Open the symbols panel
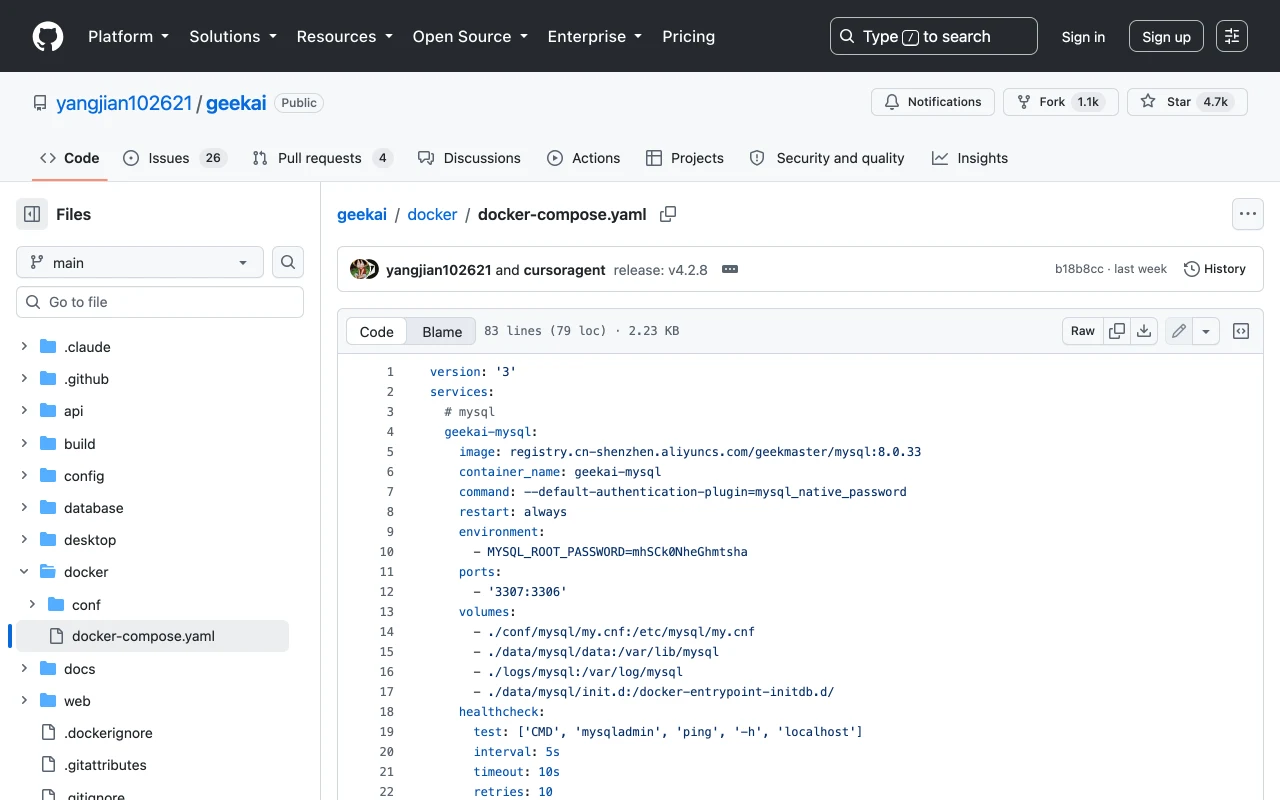 click(x=1241, y=331)
